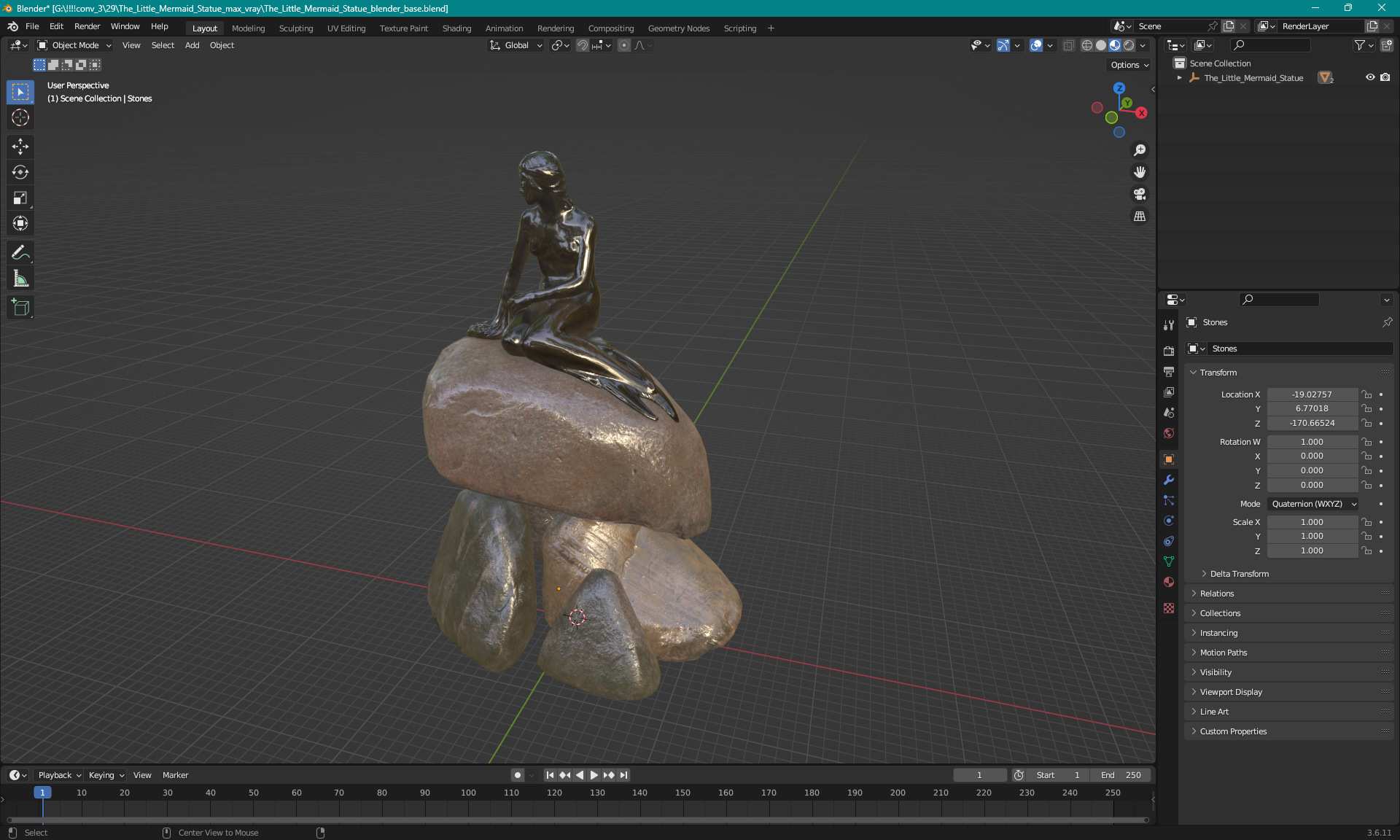Image resolution: width=1400 pixels, height=840 pixels.
Task: Disable The_Little_Mermaid_Statue collection in renders
Action: [x=1385, y=77]
